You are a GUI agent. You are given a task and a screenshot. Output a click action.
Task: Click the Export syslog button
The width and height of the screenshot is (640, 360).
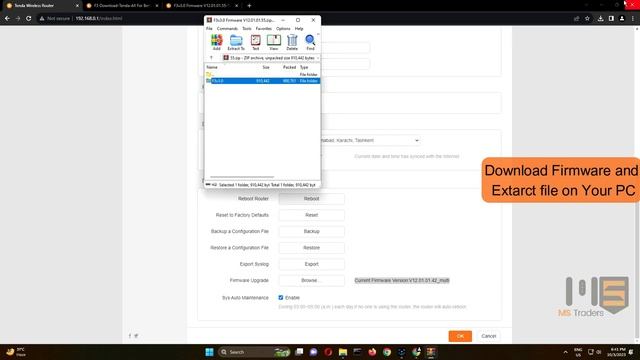tap(311, 264)
